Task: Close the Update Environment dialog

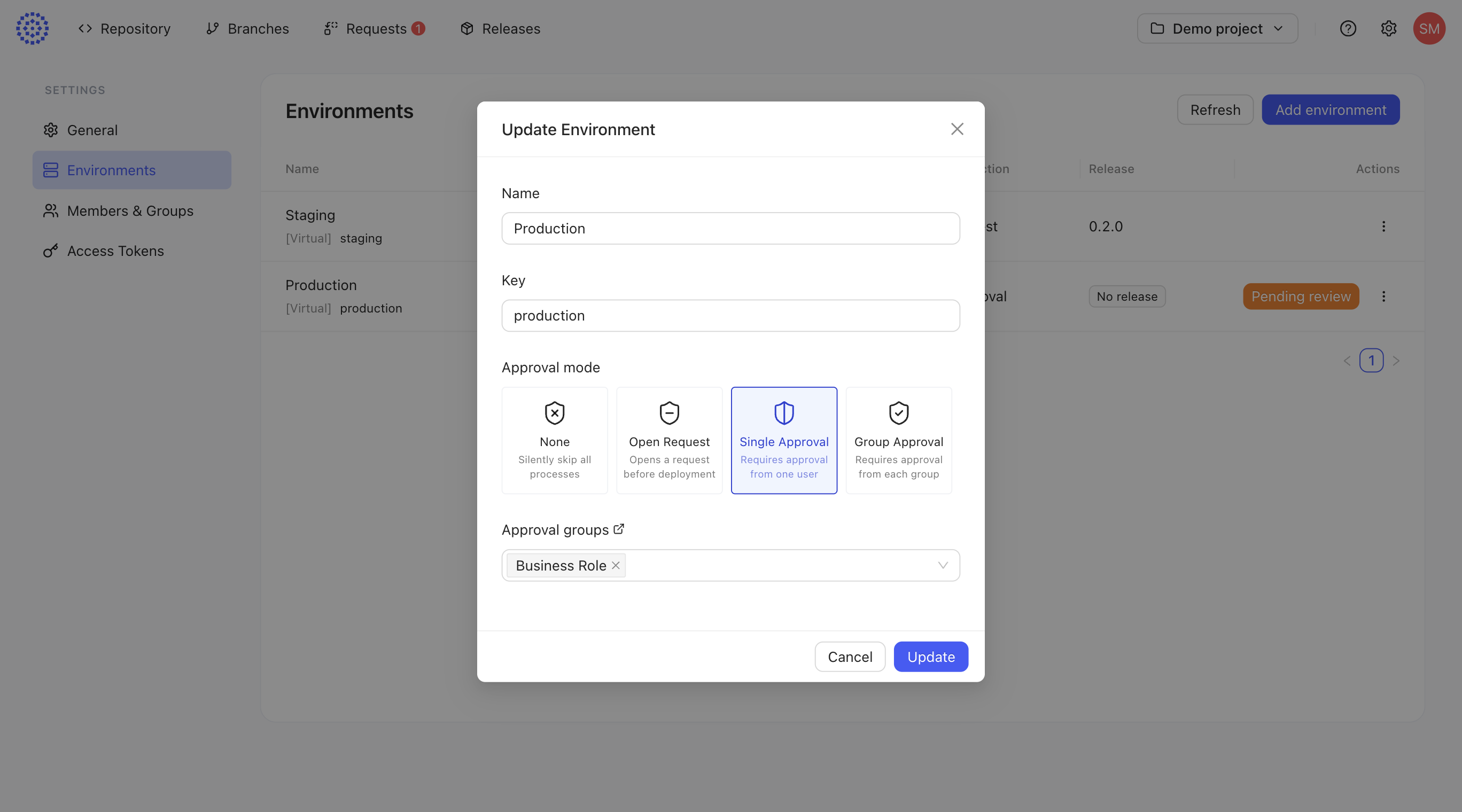Action: coord(957,129)
